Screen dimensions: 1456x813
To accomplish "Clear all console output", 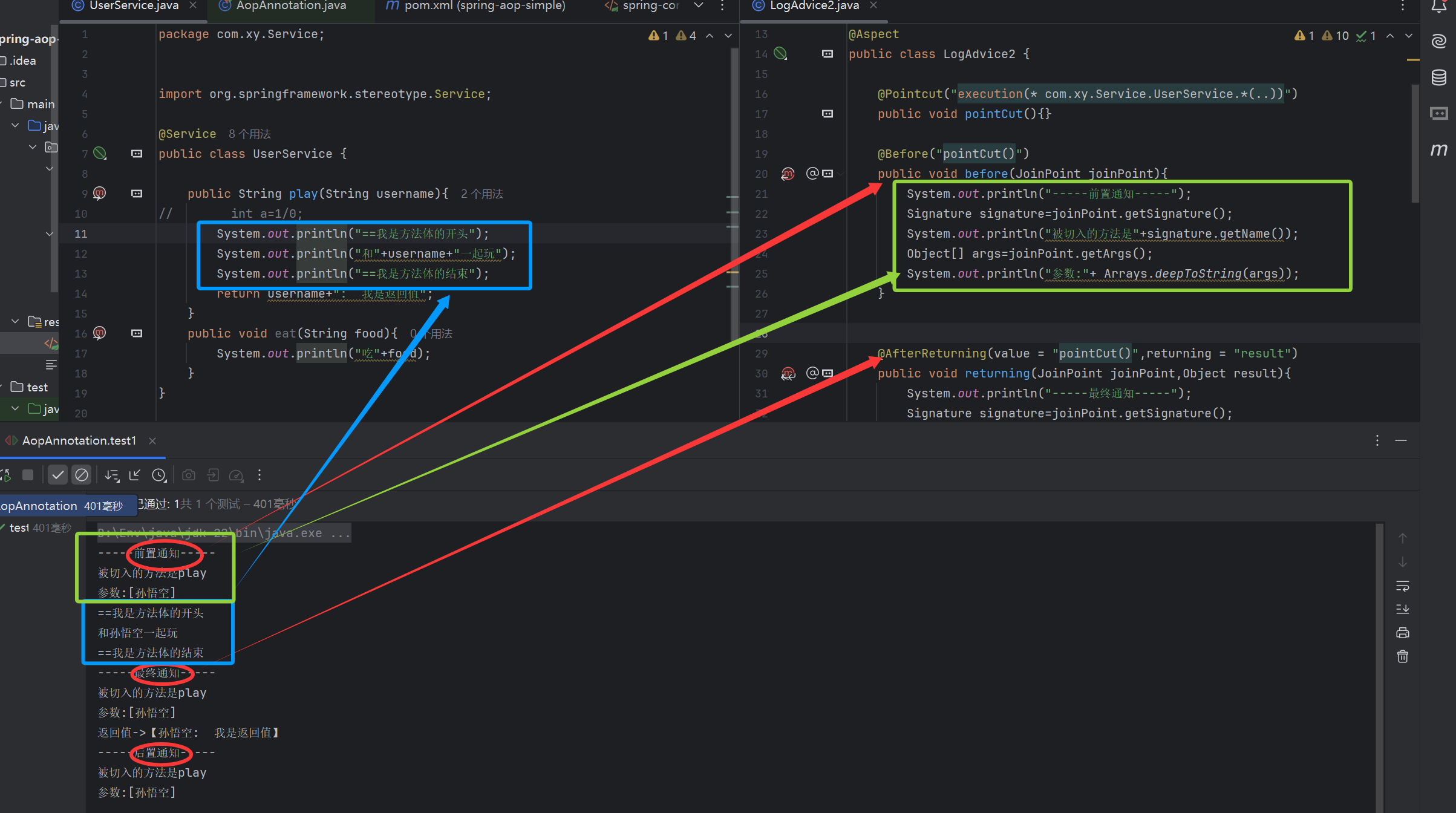I will [1402, 656].
